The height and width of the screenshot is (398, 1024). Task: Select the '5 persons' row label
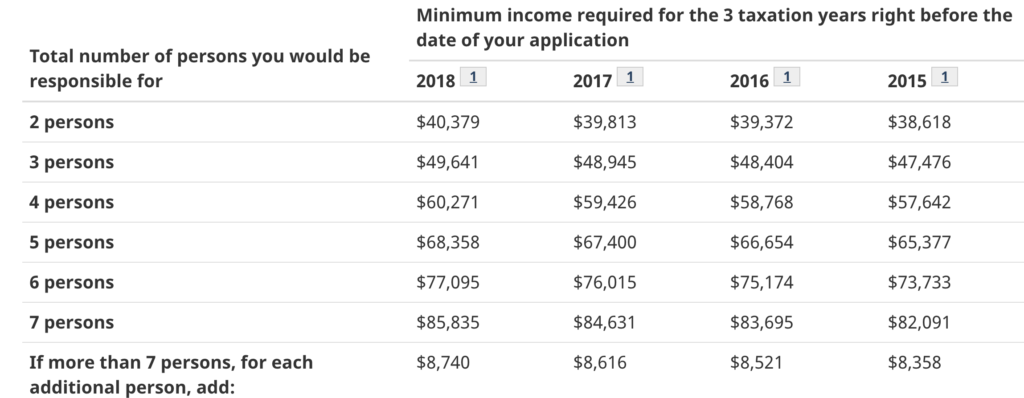71,242
